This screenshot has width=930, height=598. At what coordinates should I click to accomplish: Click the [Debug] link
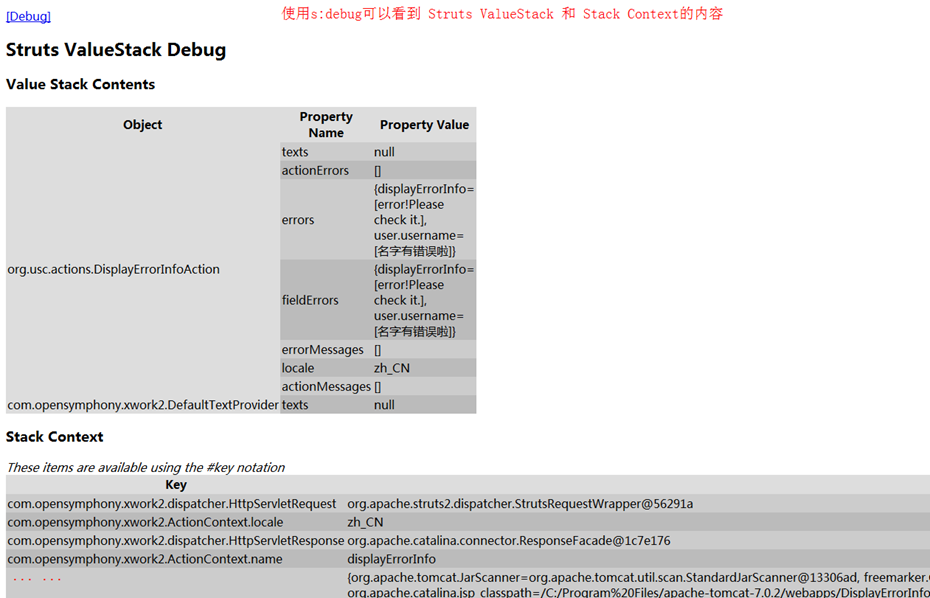(28, 17)
